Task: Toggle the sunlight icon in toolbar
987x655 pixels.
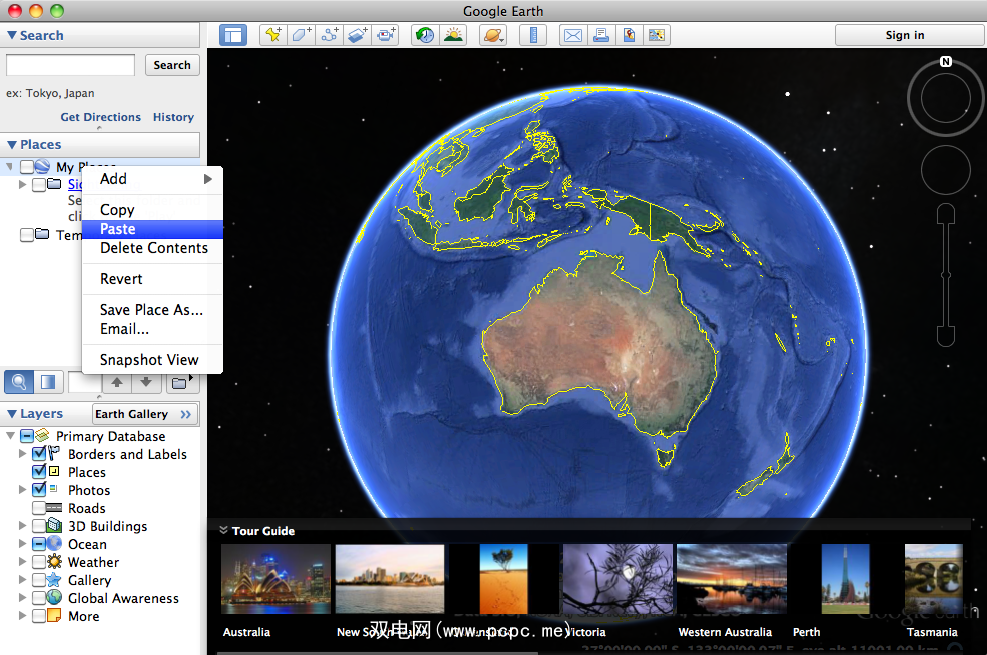Action: point(454,35)
